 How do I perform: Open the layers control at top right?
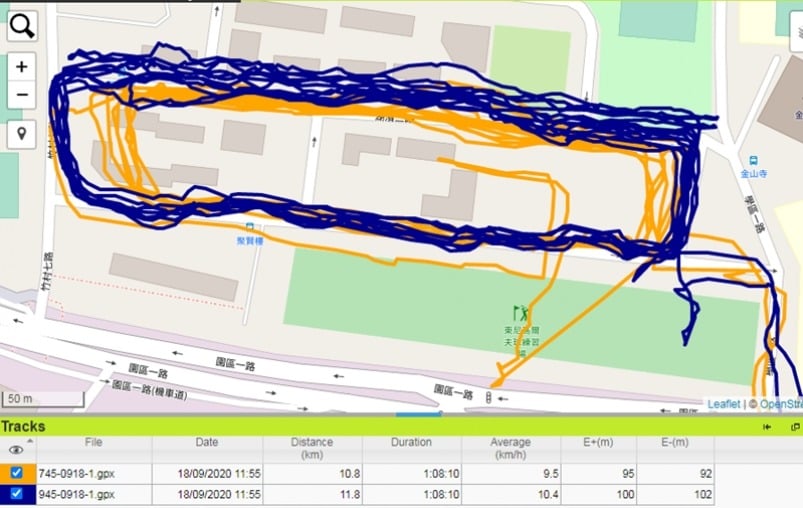point(797,32)
